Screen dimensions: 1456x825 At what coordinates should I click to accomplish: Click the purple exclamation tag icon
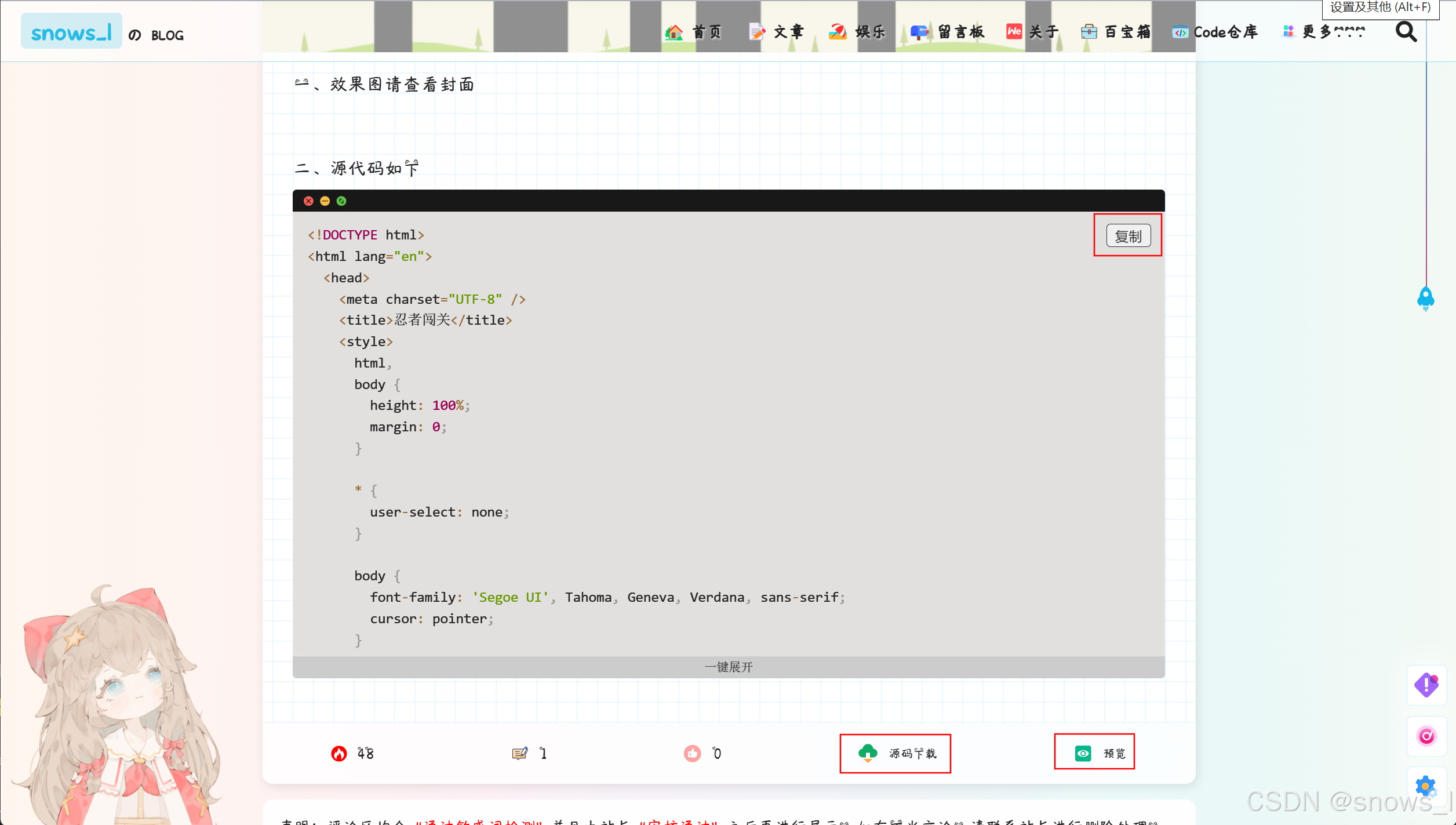click(x=1426, y=685)
